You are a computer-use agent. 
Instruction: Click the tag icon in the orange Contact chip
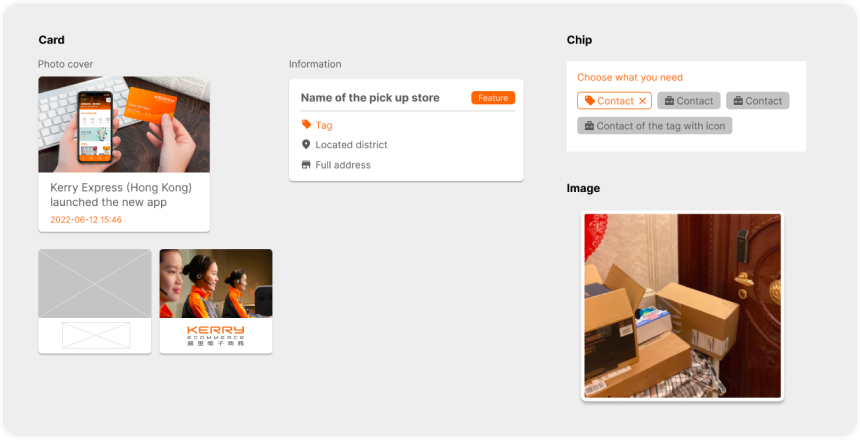[589, 100]
